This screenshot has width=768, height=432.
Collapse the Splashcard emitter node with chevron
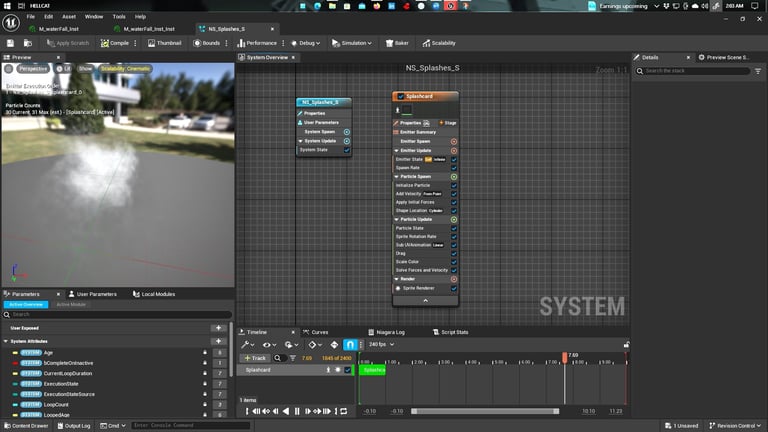click(425, 301)
